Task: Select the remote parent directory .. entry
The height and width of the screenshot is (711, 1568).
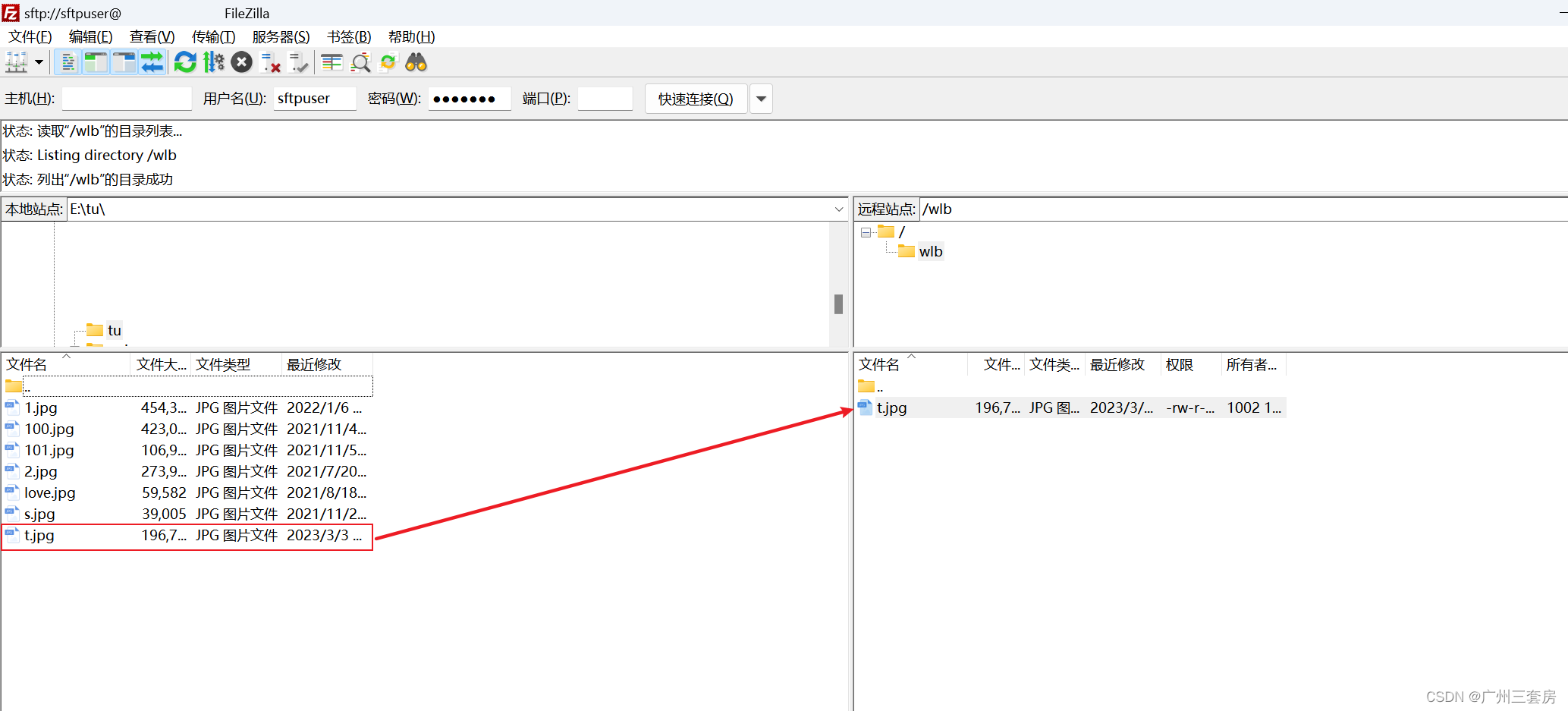Action: 1070,386
